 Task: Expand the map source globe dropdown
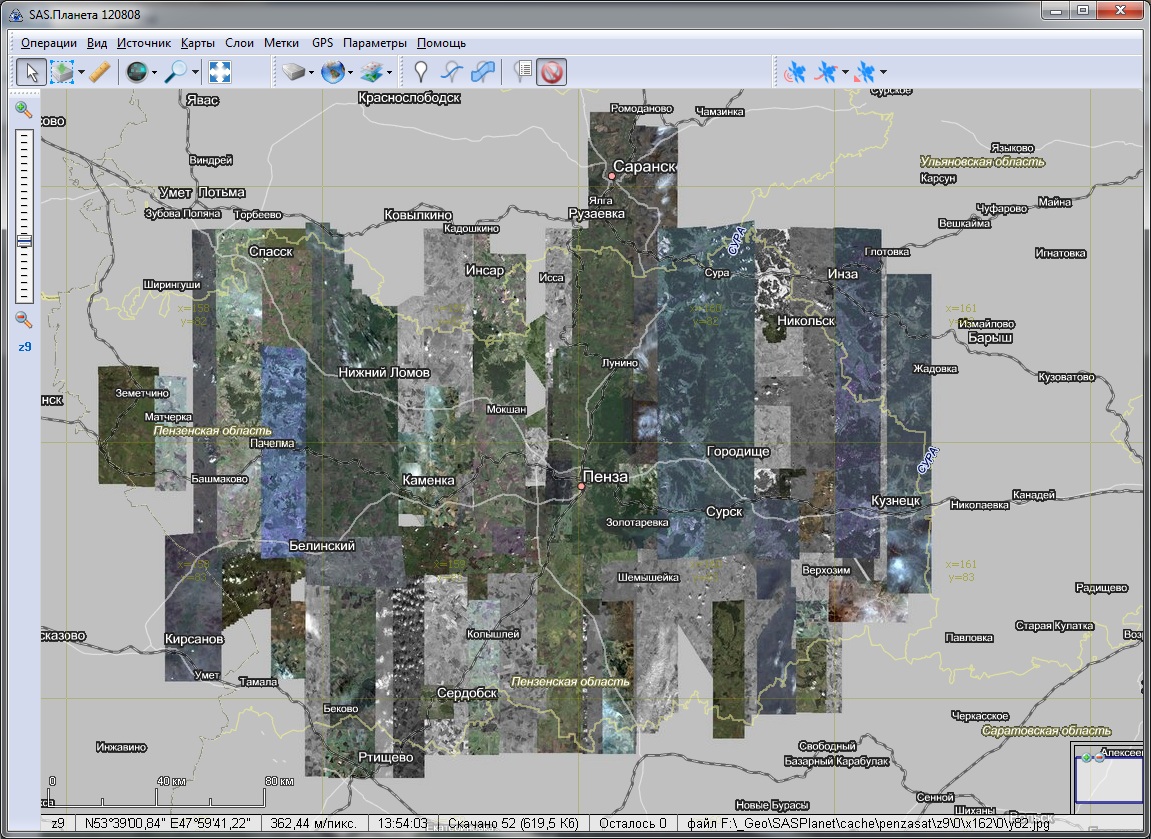coord(351,72)
